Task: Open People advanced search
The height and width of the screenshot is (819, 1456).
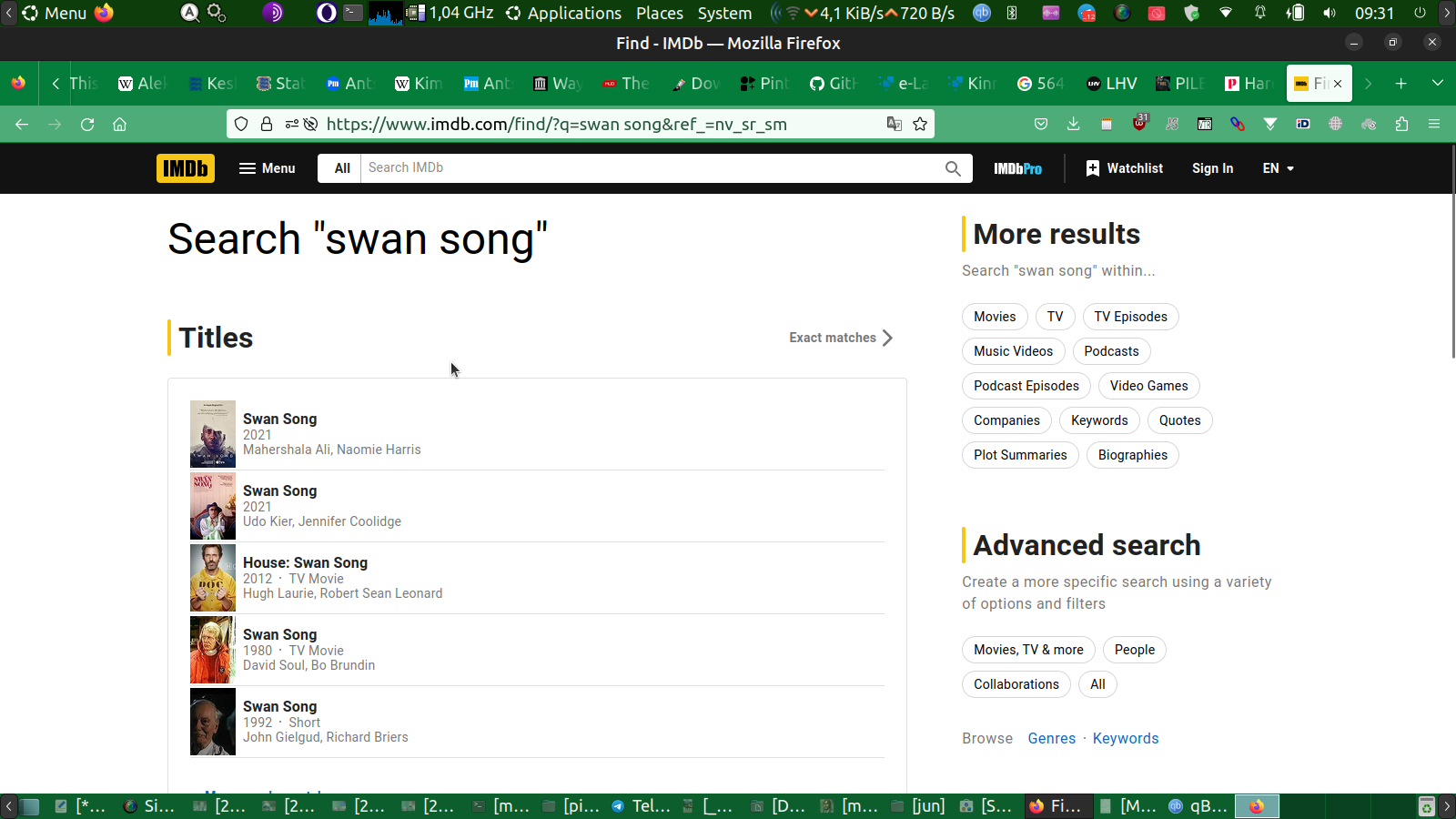Action: tap(1135, 650)
